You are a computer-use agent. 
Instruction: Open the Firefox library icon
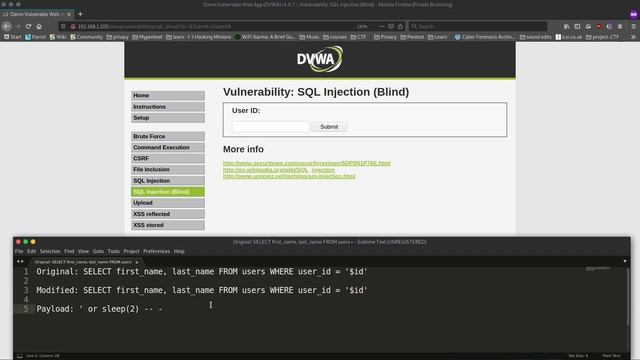tap(567, 26)
